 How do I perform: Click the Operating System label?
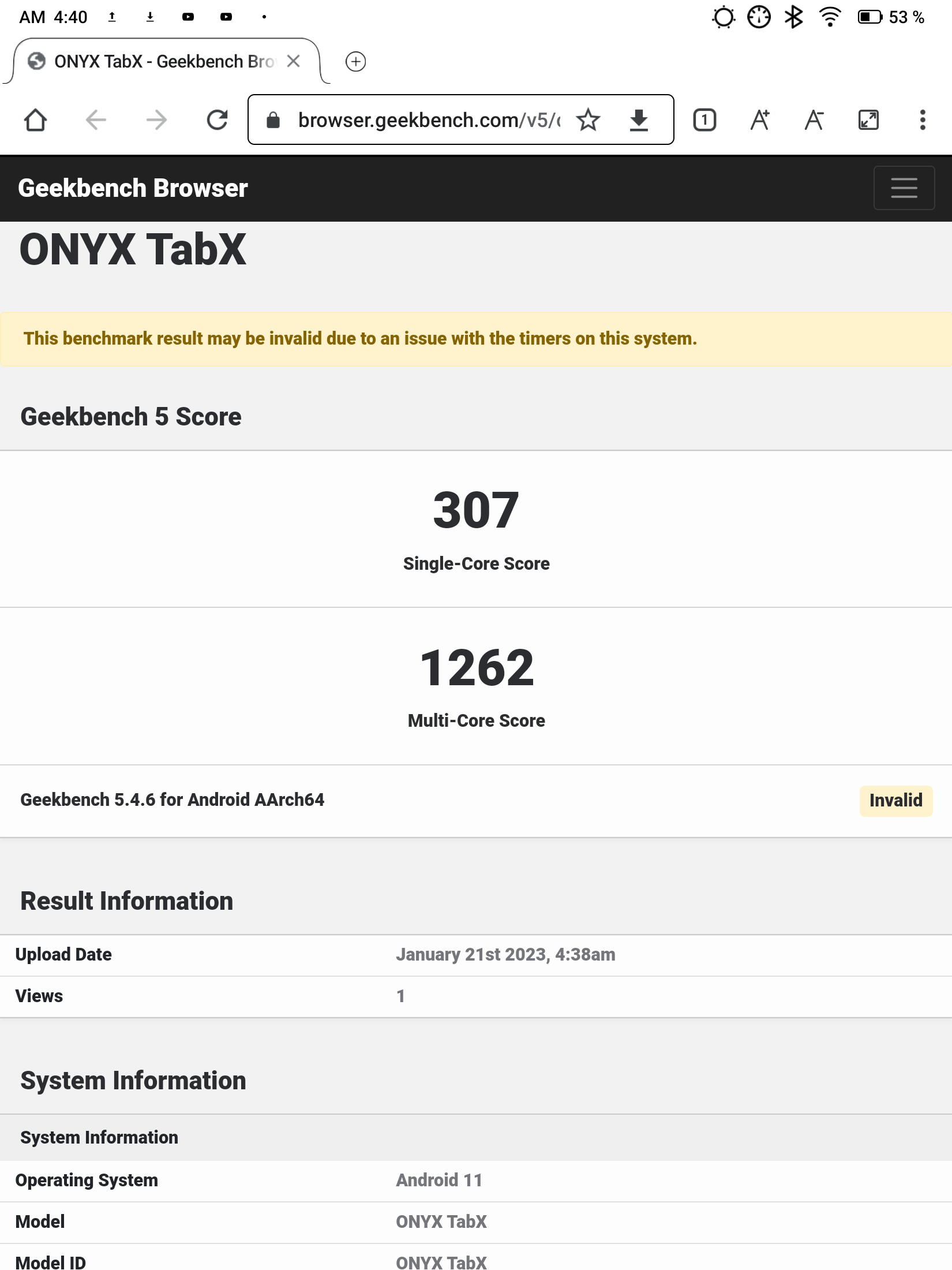(87, 1181)
